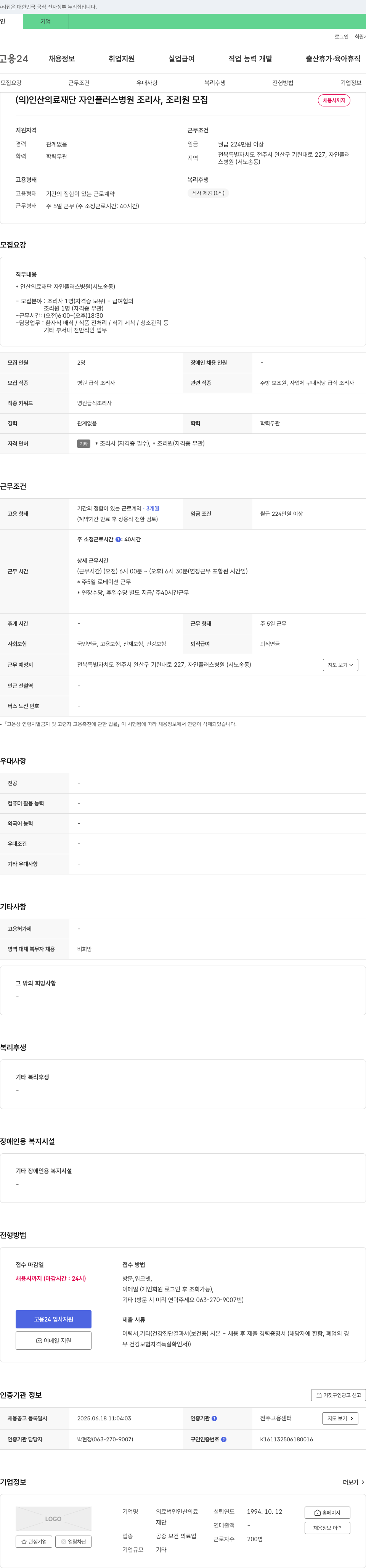The image size is (366, 1568).
Task: Click the 200명 근로자수 value
Action: coord(255,1539)
